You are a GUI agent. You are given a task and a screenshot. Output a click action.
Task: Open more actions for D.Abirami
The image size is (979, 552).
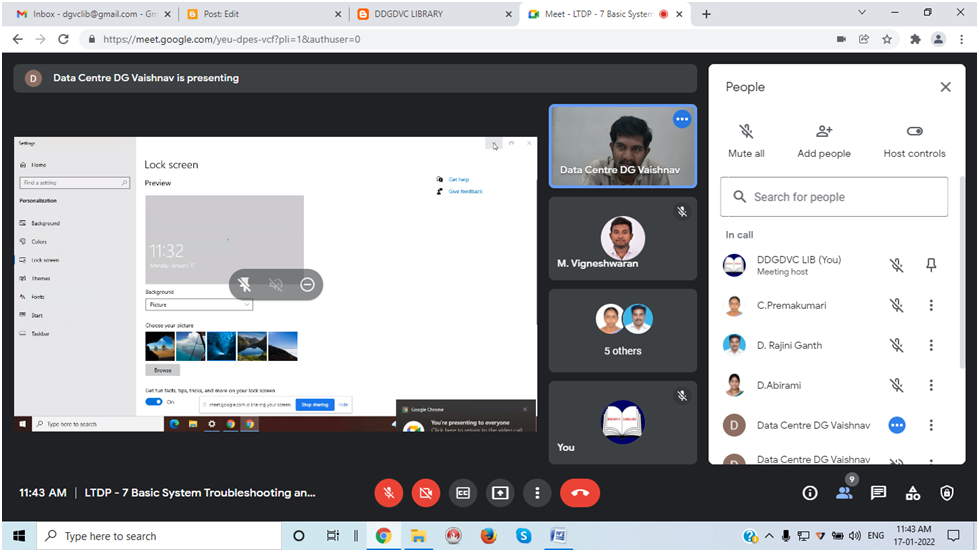pos(931,385)
